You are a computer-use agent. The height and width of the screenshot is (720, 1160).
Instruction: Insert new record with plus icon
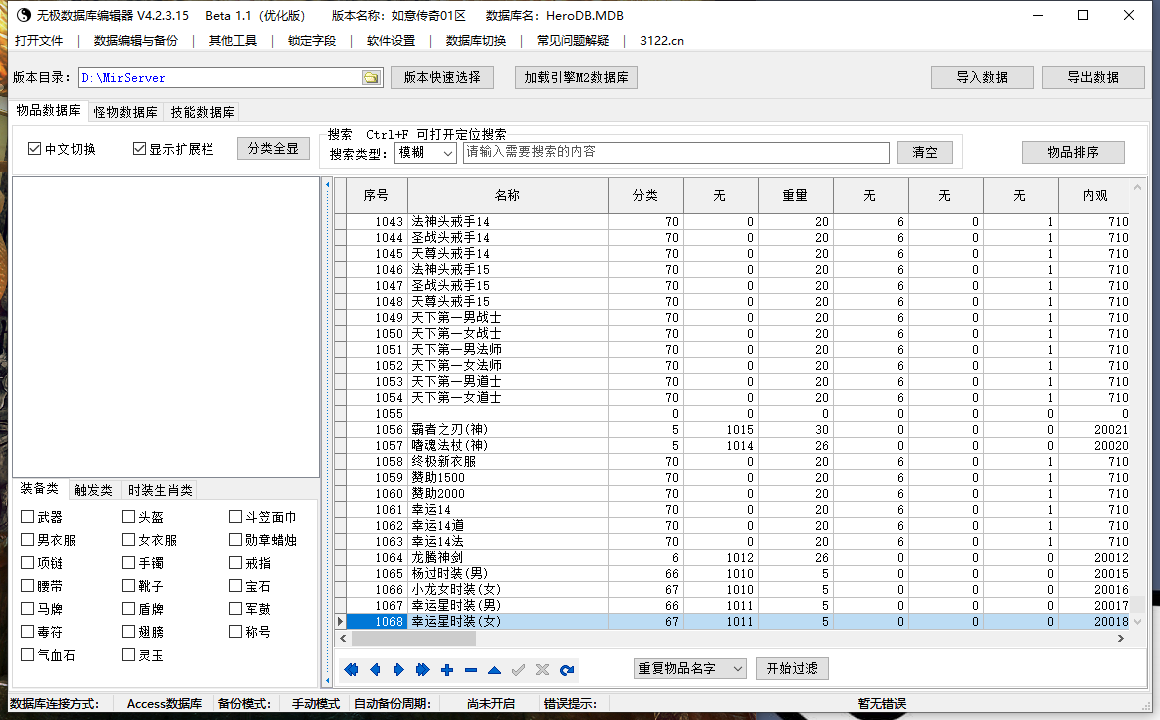point(447,670)
